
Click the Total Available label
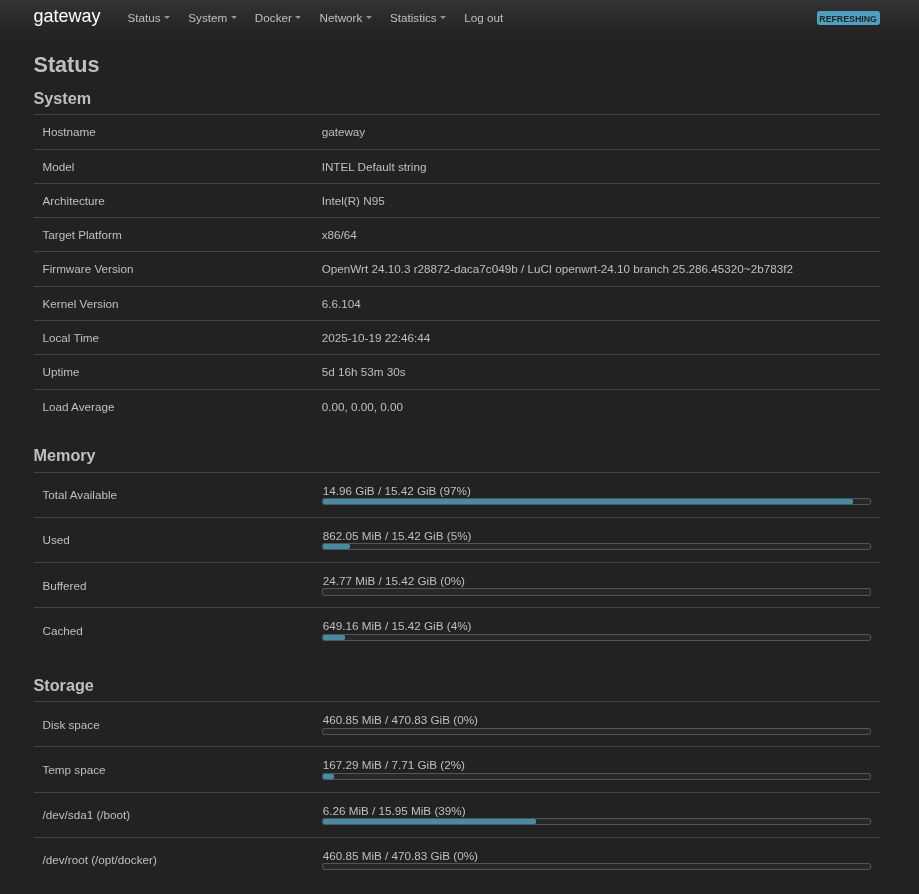pos(80,495)
